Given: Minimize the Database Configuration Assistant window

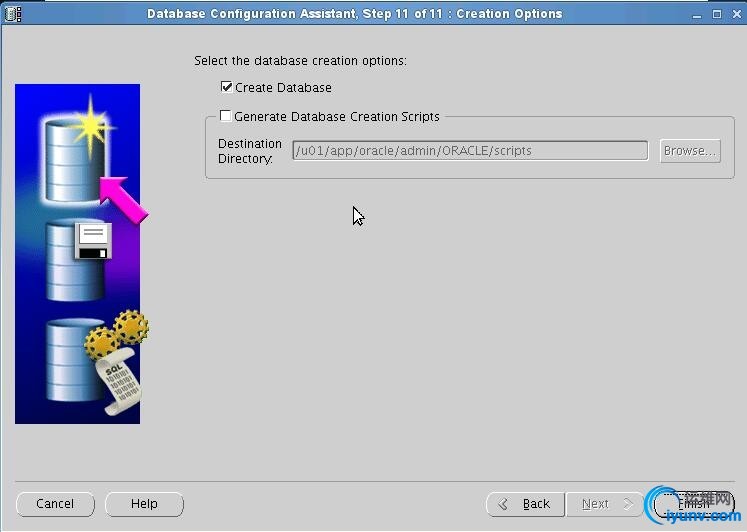Looking at the screenshot, I should point(697,14).
